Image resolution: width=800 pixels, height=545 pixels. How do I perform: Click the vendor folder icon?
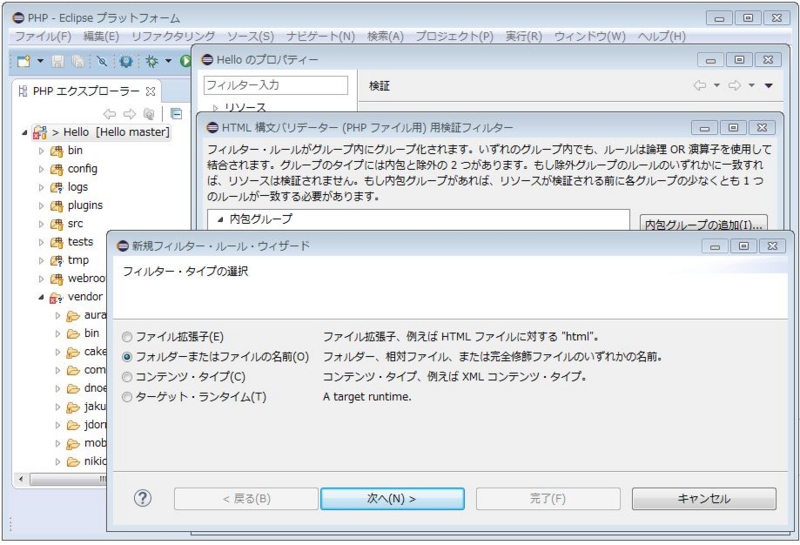coord(56,298)
